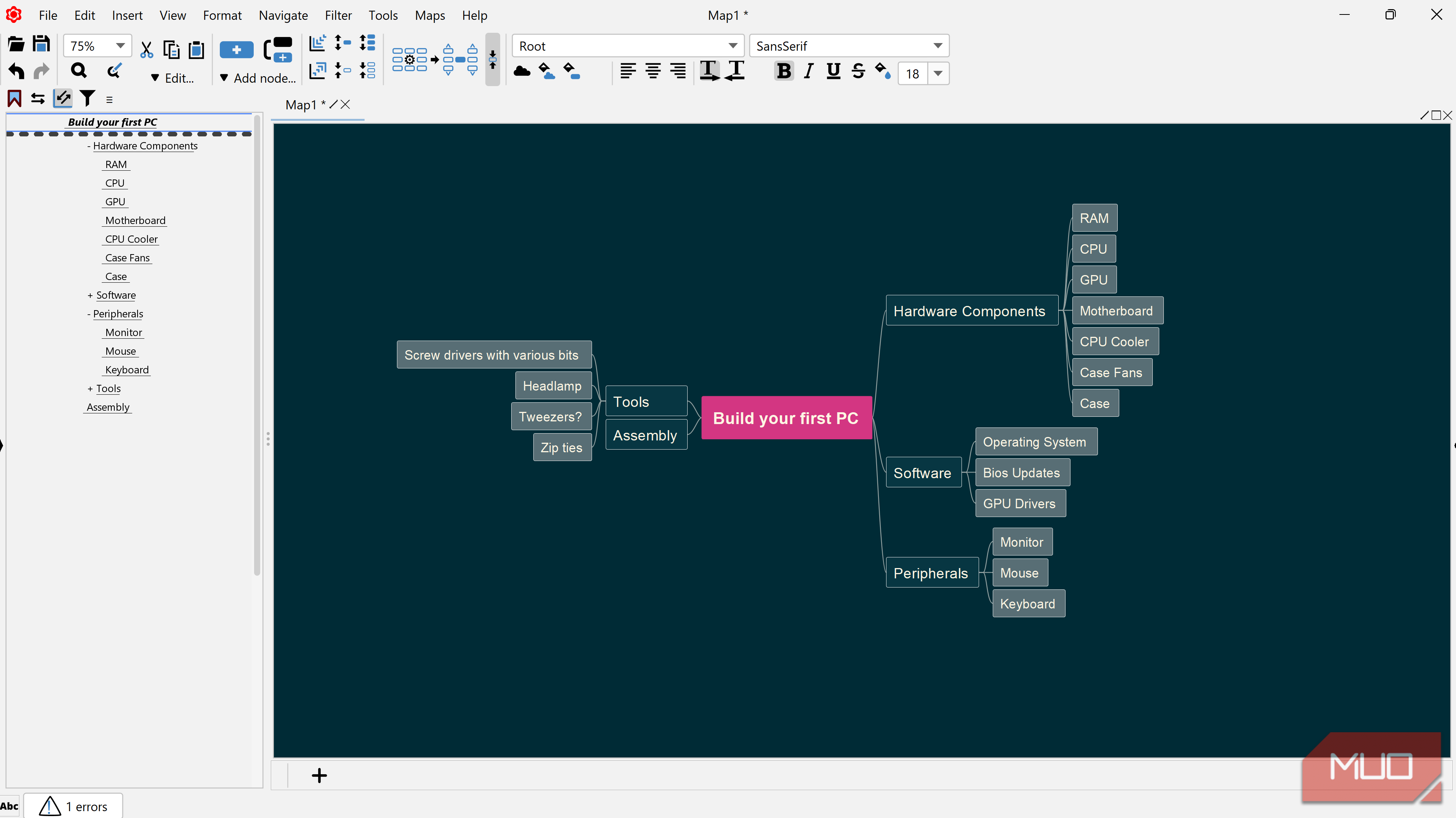Toggle Bold formatting
Viewport: 1456px width, 818px height.
click(x=784, y=71)
